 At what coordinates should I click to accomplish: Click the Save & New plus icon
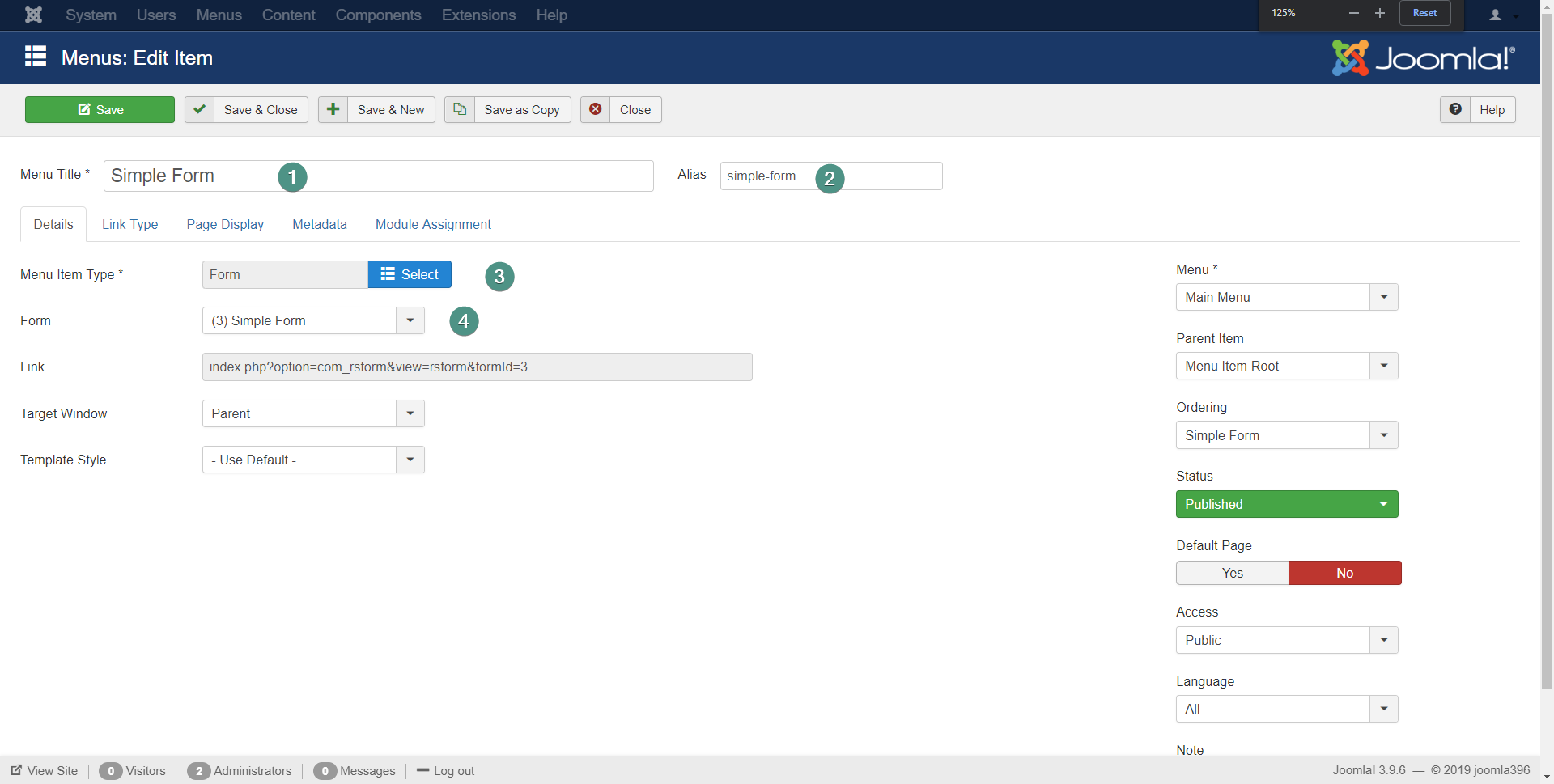click(333, 109)
